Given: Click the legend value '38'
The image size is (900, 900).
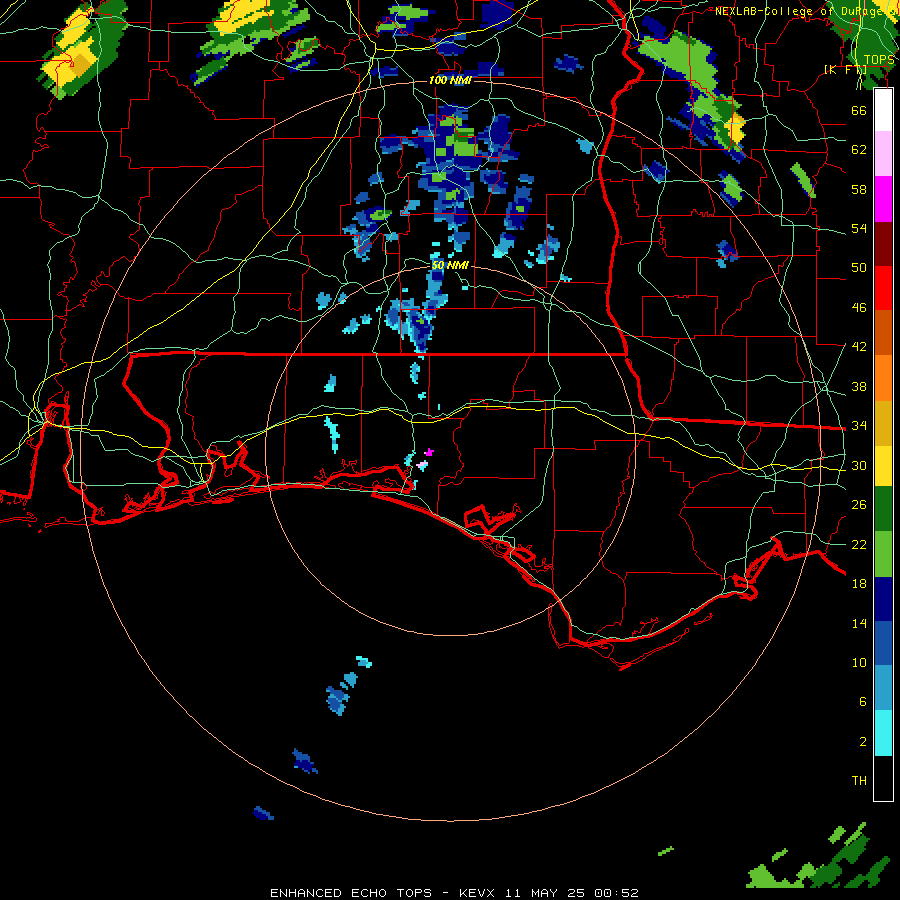Looking at the screenshot, I should coord(859,386).
